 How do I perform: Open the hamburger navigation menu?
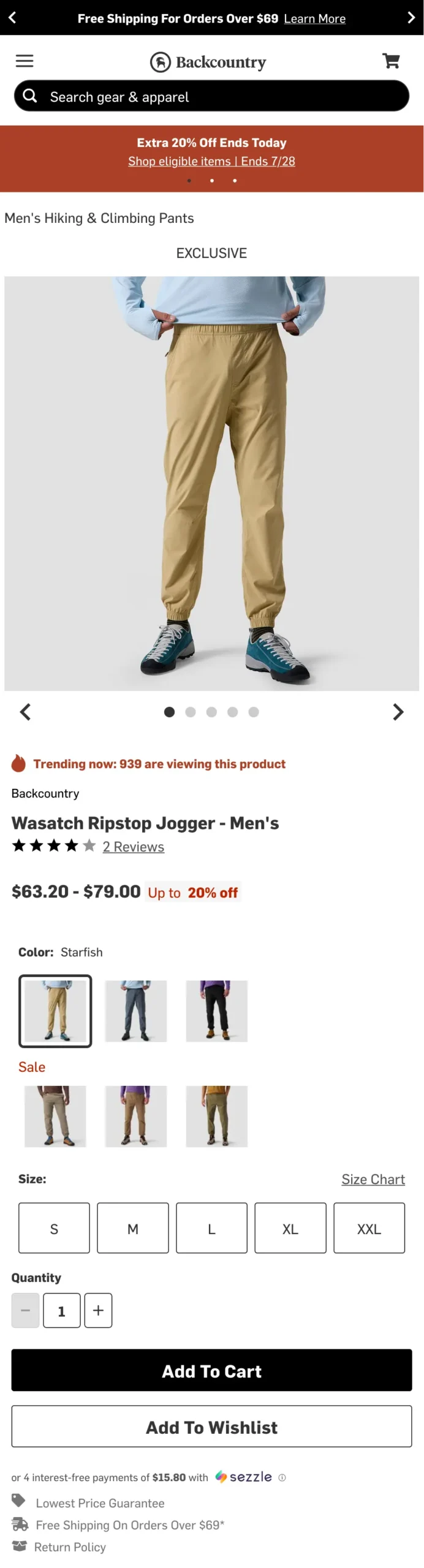(x=25, y=61)
